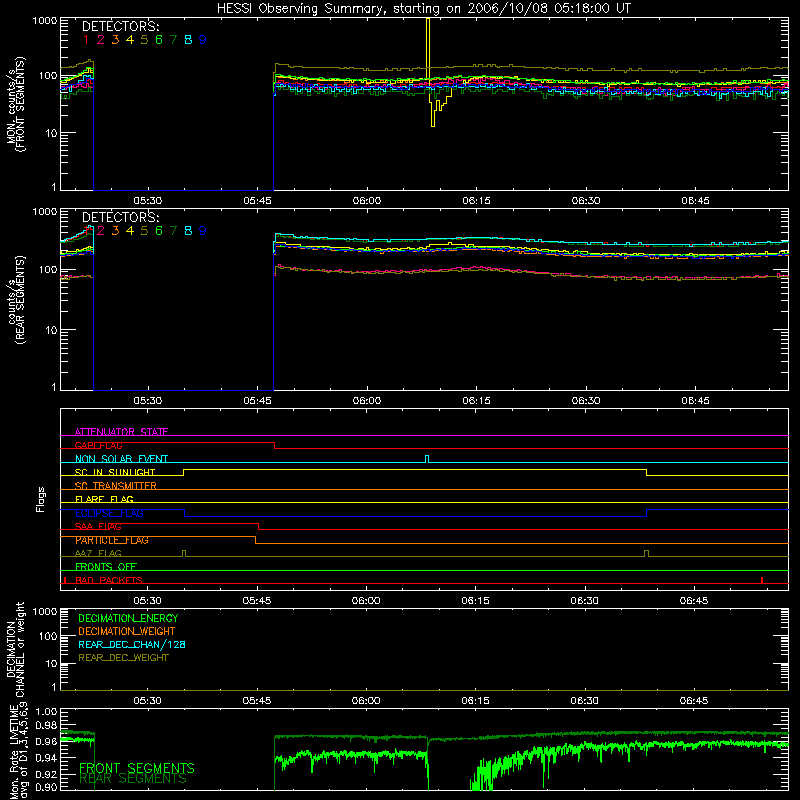Click the DECIMATION_WEIGHT legend entry
Screen dimensions: 800x800
(127, 631)
